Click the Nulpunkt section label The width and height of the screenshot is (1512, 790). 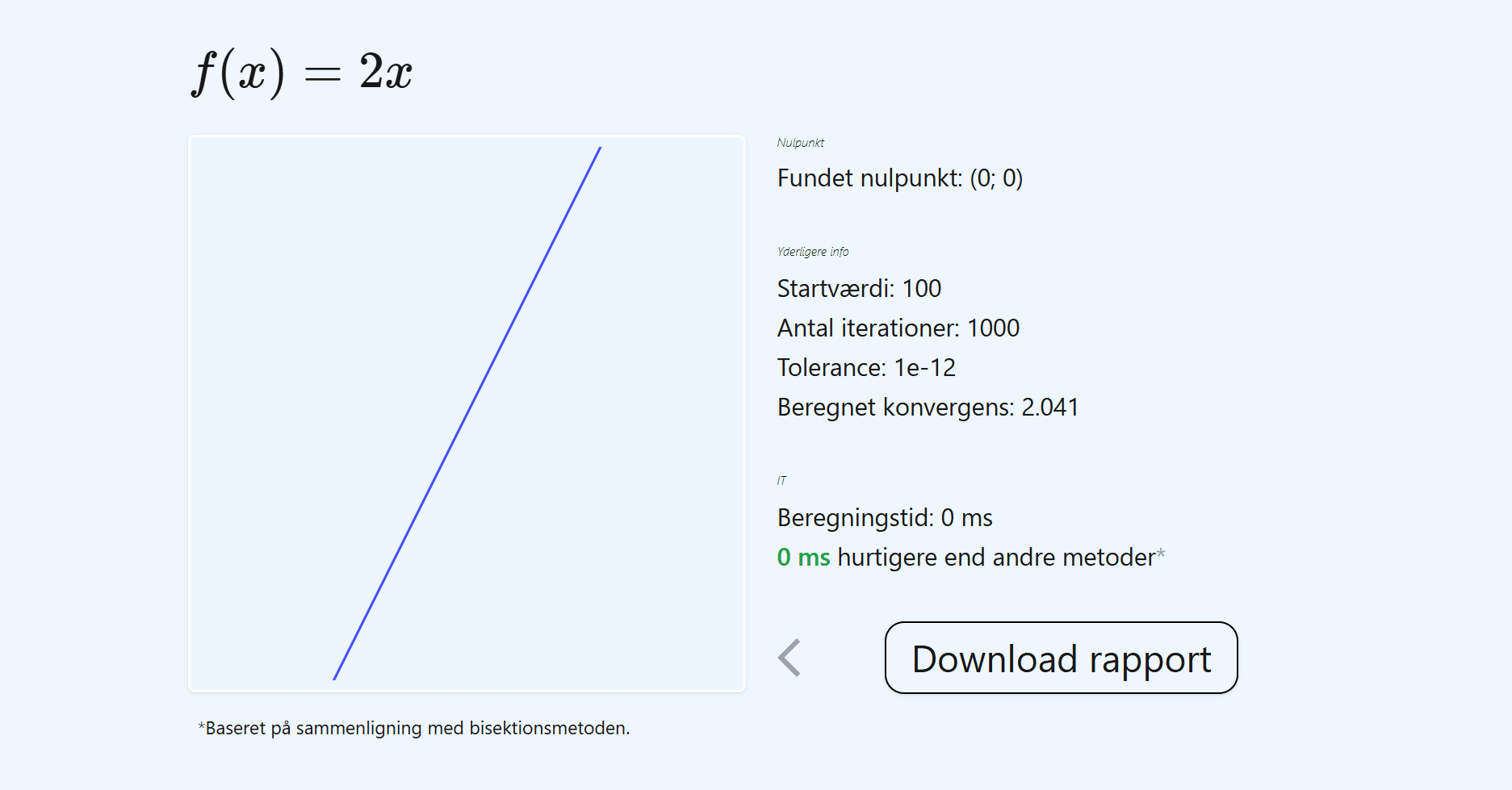pos(800,143)
